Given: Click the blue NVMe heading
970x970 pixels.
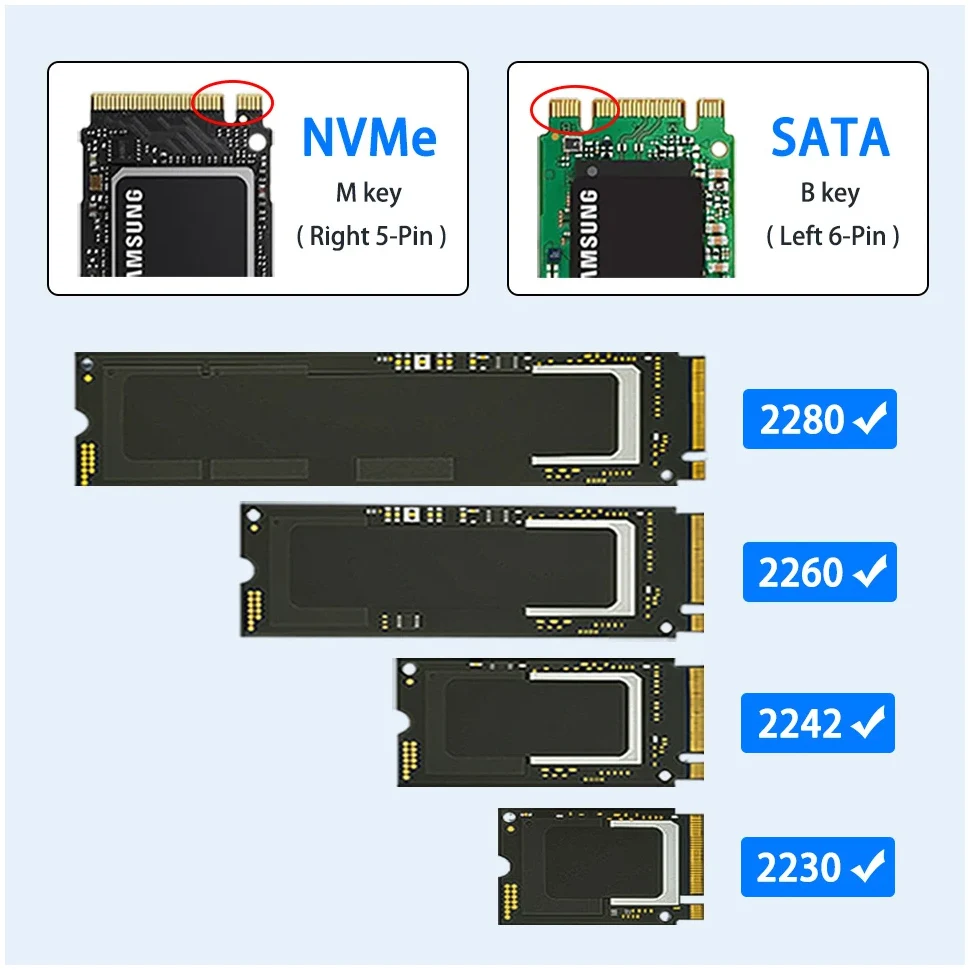Looking at the screenshot, I should pyautogui.click(x=369, y=137).
